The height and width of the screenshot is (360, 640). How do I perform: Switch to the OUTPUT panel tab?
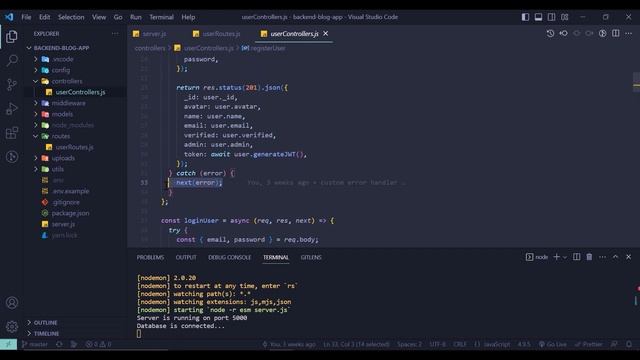(x=186, y=257)
